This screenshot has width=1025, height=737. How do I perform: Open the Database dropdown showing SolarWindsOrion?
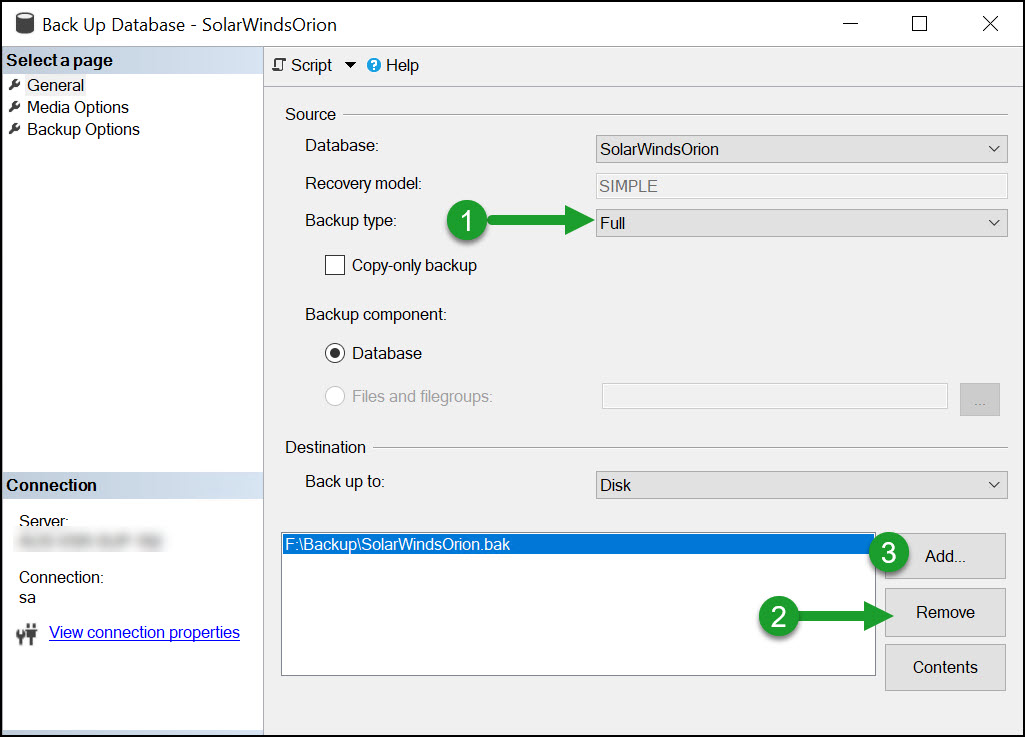[995, 149]
